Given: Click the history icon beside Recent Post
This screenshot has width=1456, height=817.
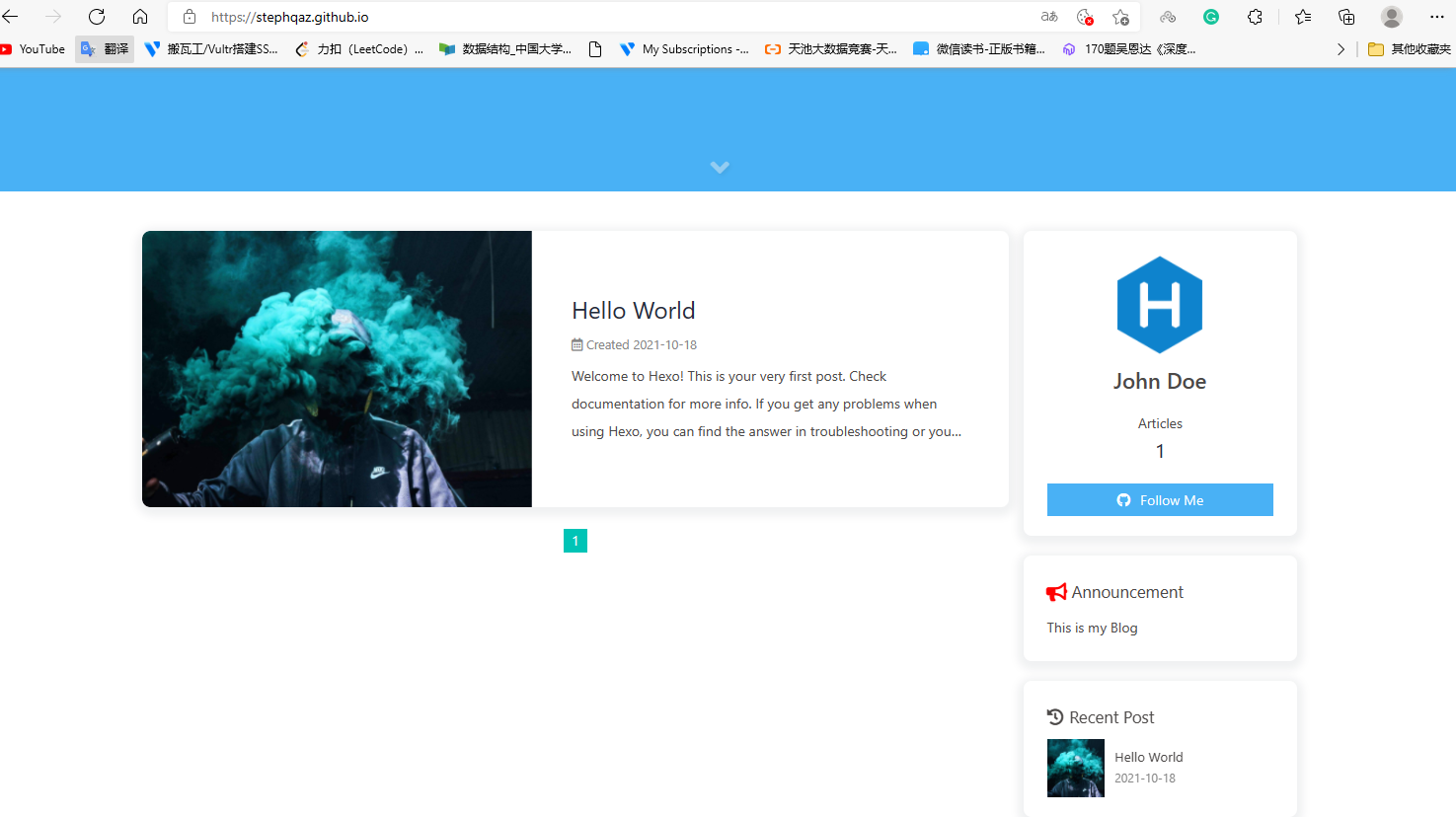Looking at the screenshot, I should [1054, 716].
